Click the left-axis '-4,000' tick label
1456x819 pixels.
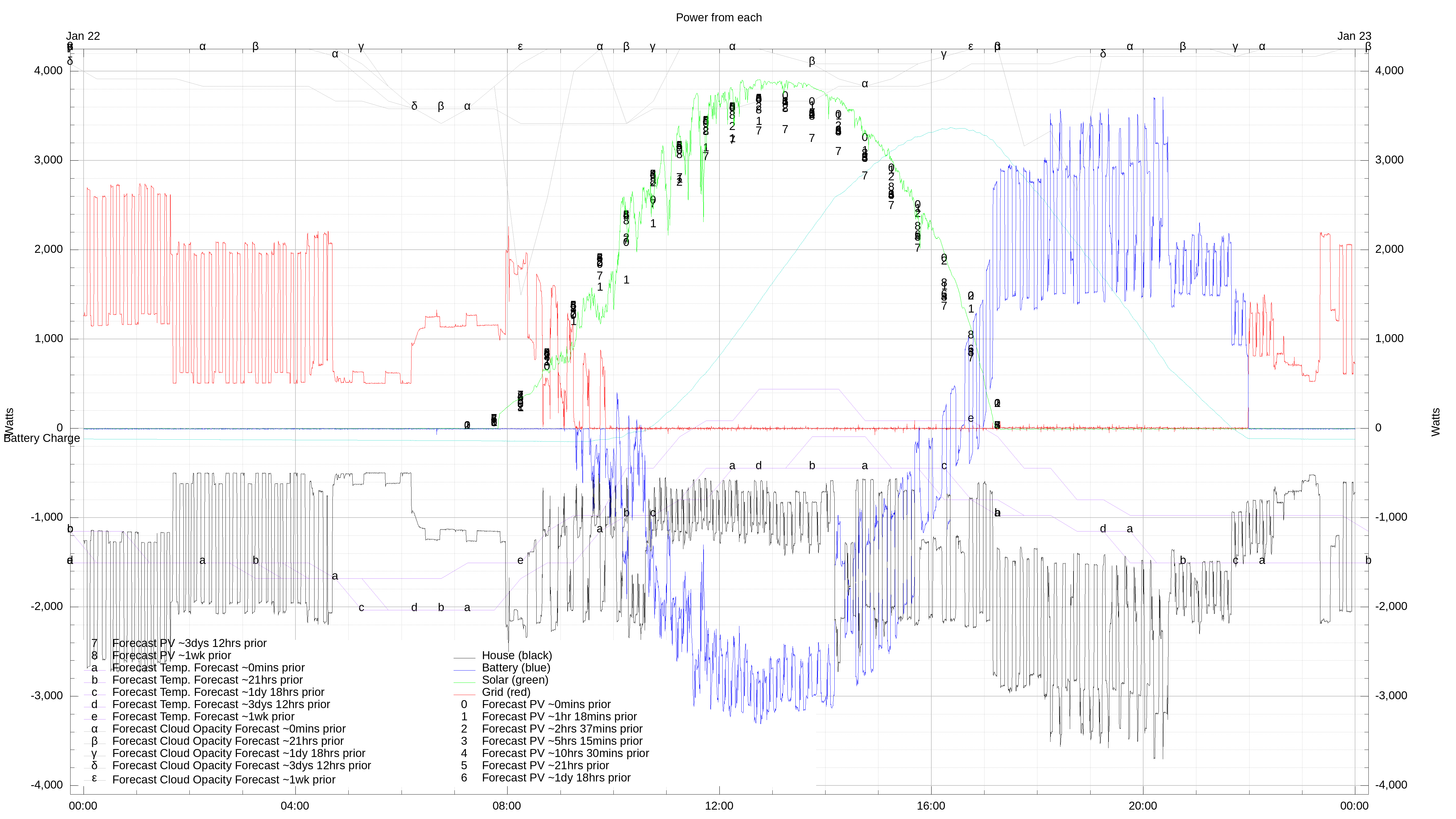pyautogui.click(x=46, y=785)
